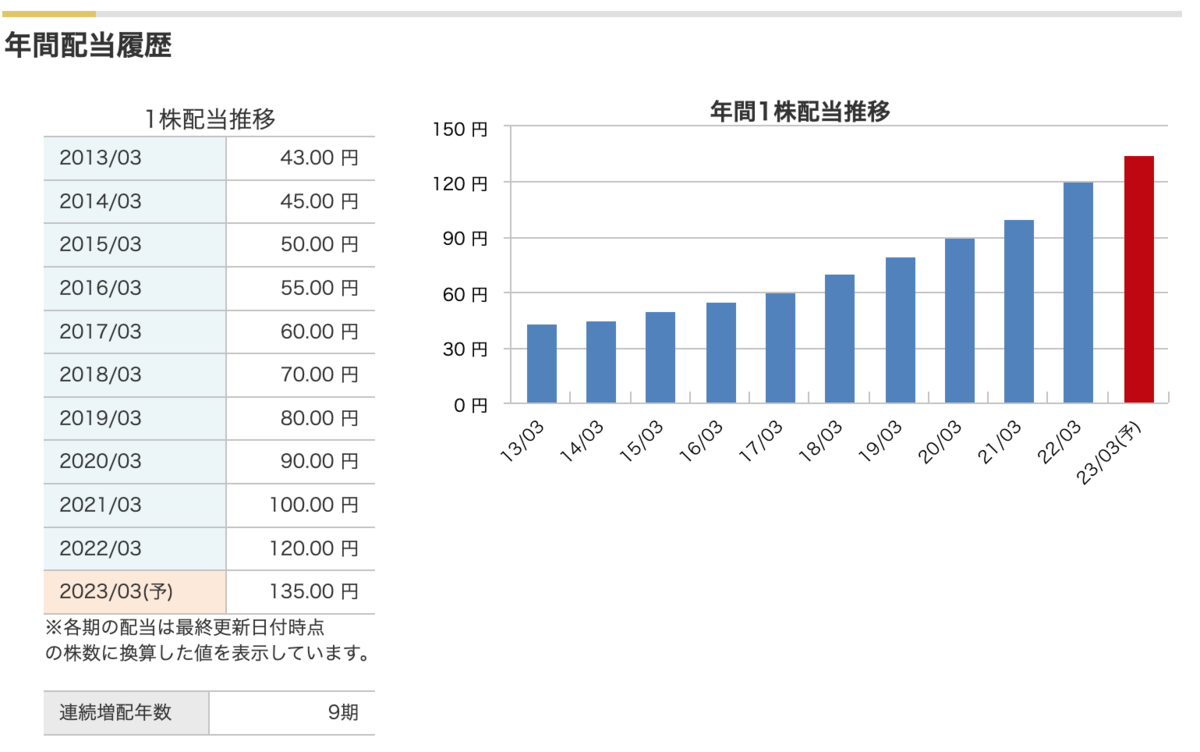This screenshot has width=1200, height=752.
Task: Click the 21/03 bar in chart
Action: [1019, 312]
